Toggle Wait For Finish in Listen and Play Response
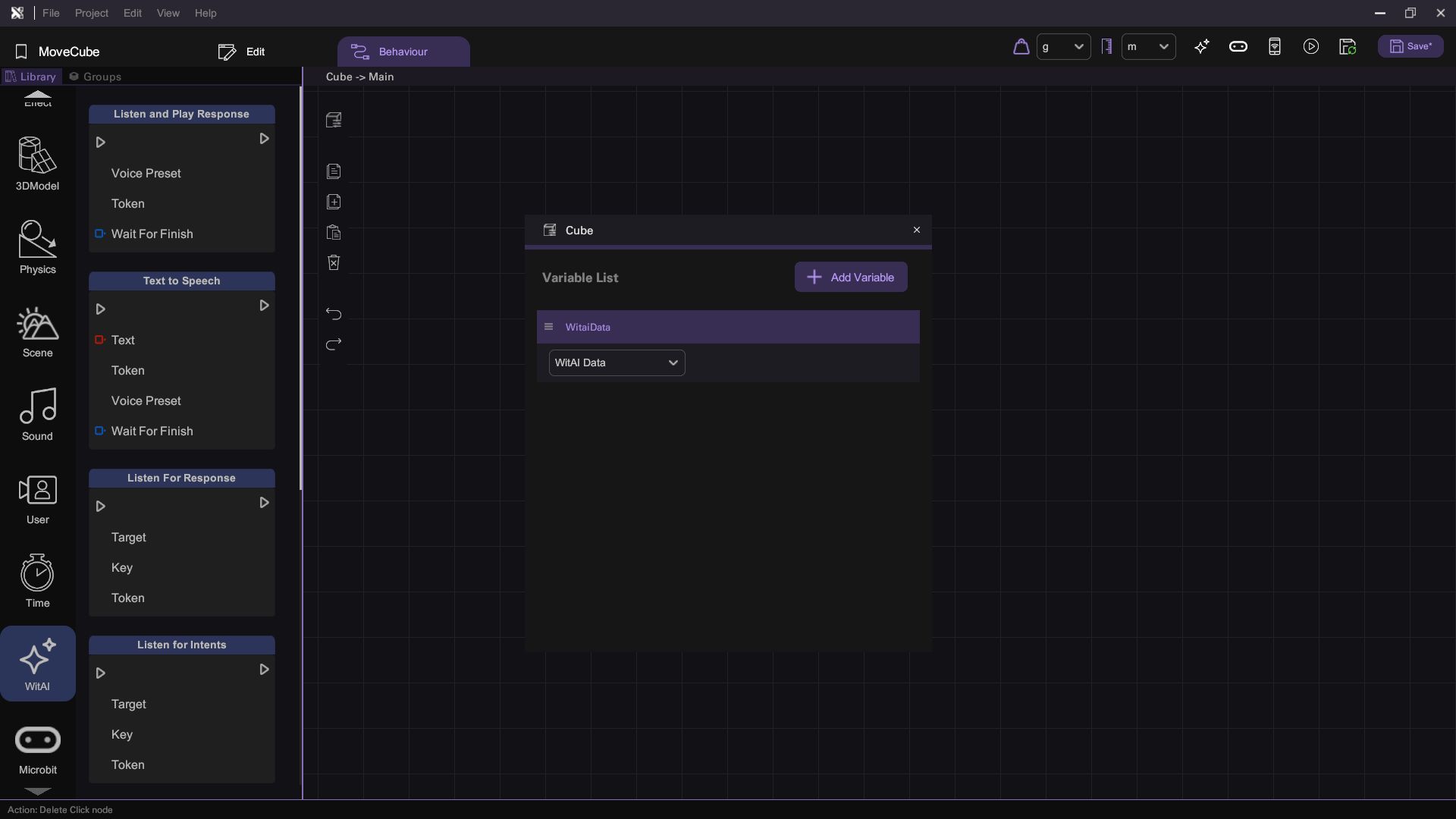1456x819 pixels. 99,234
